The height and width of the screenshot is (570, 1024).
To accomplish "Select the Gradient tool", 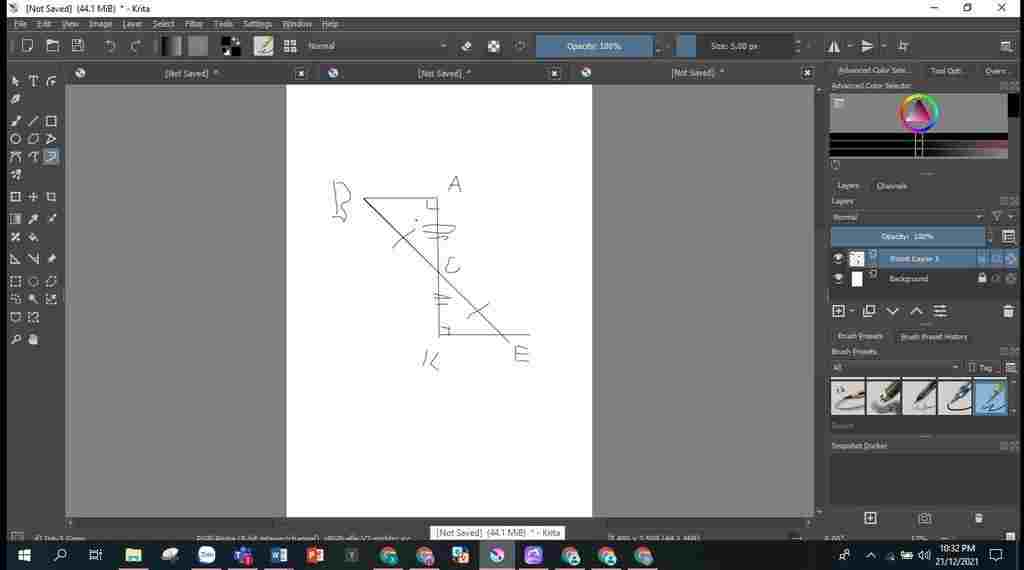I will [16, 219].
